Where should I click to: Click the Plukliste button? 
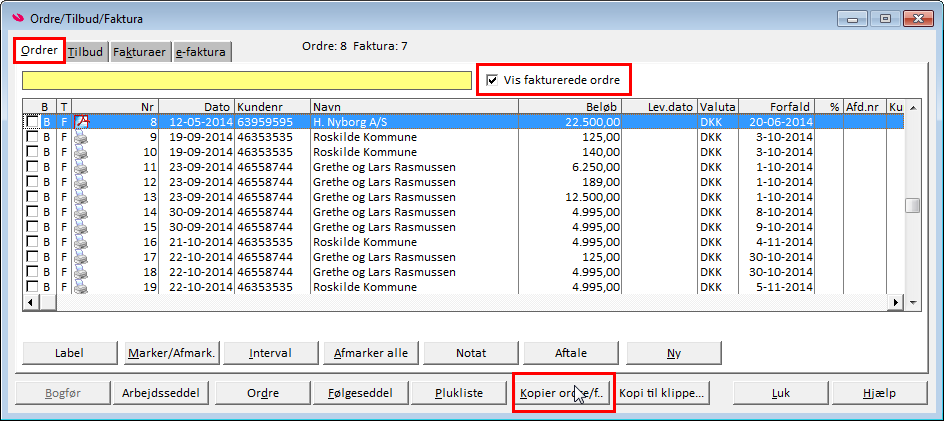pyautogui.click(x=459, y=393)
